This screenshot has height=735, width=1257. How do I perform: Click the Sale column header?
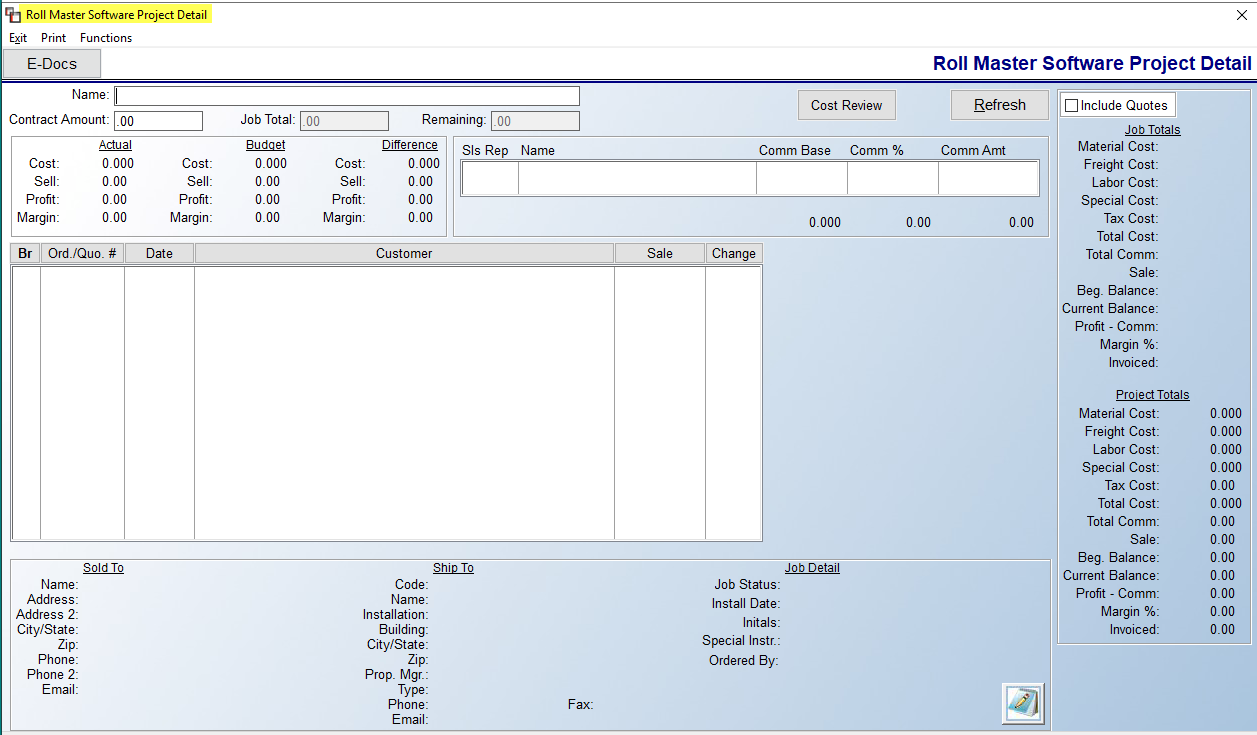660,253
